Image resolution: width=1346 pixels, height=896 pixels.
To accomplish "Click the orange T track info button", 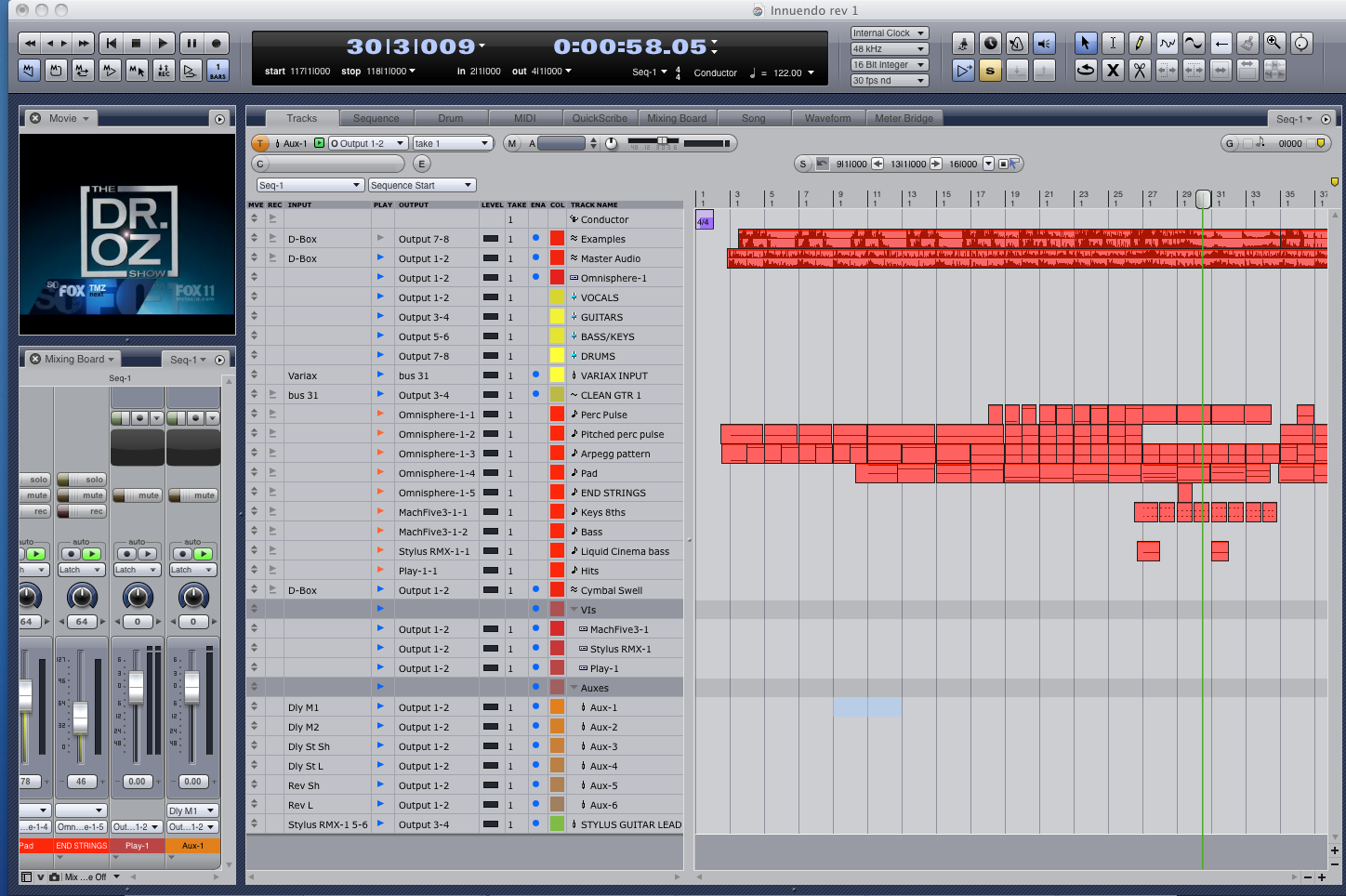I will (x=261, y=143).
